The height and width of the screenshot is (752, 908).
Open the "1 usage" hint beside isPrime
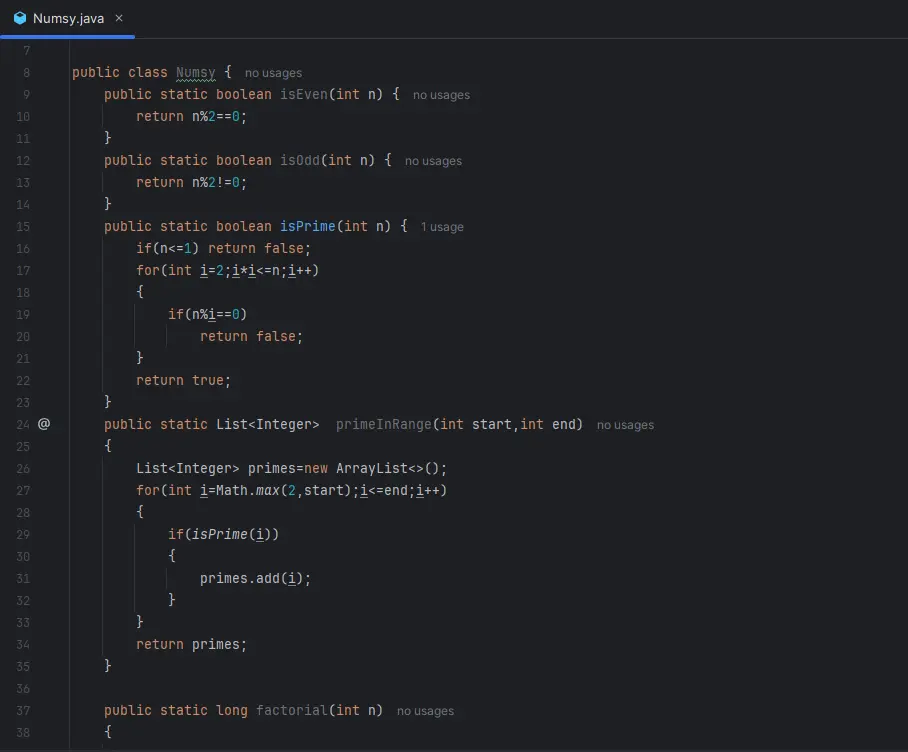442,227
